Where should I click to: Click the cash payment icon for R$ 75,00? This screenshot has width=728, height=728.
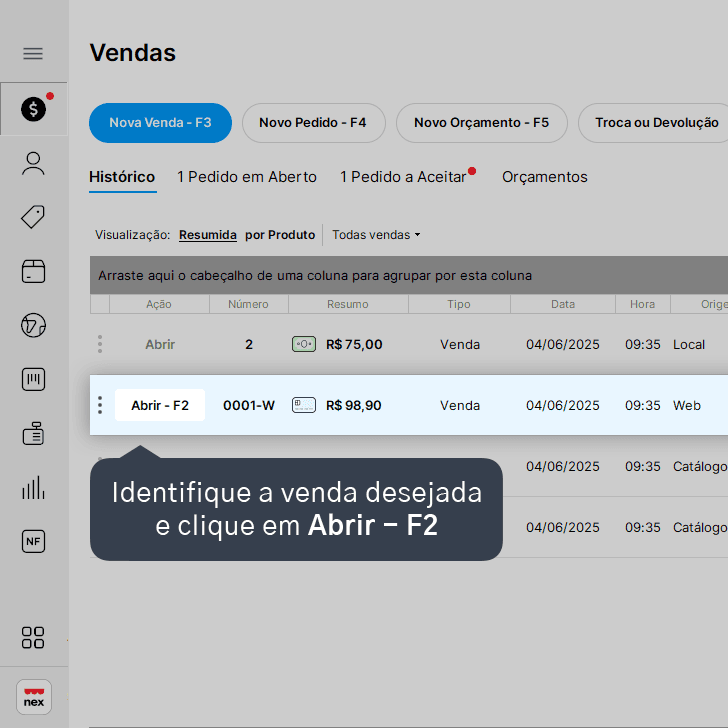304,344
